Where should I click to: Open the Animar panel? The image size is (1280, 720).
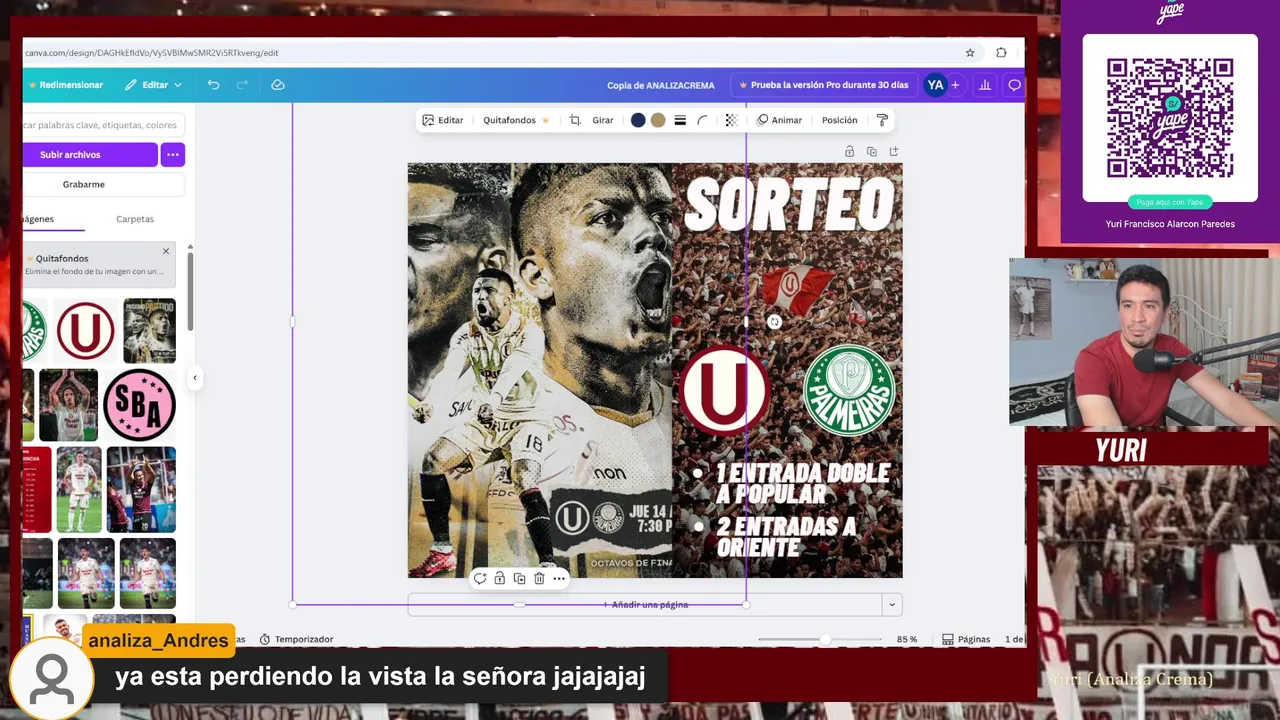[x=779, y=120]
